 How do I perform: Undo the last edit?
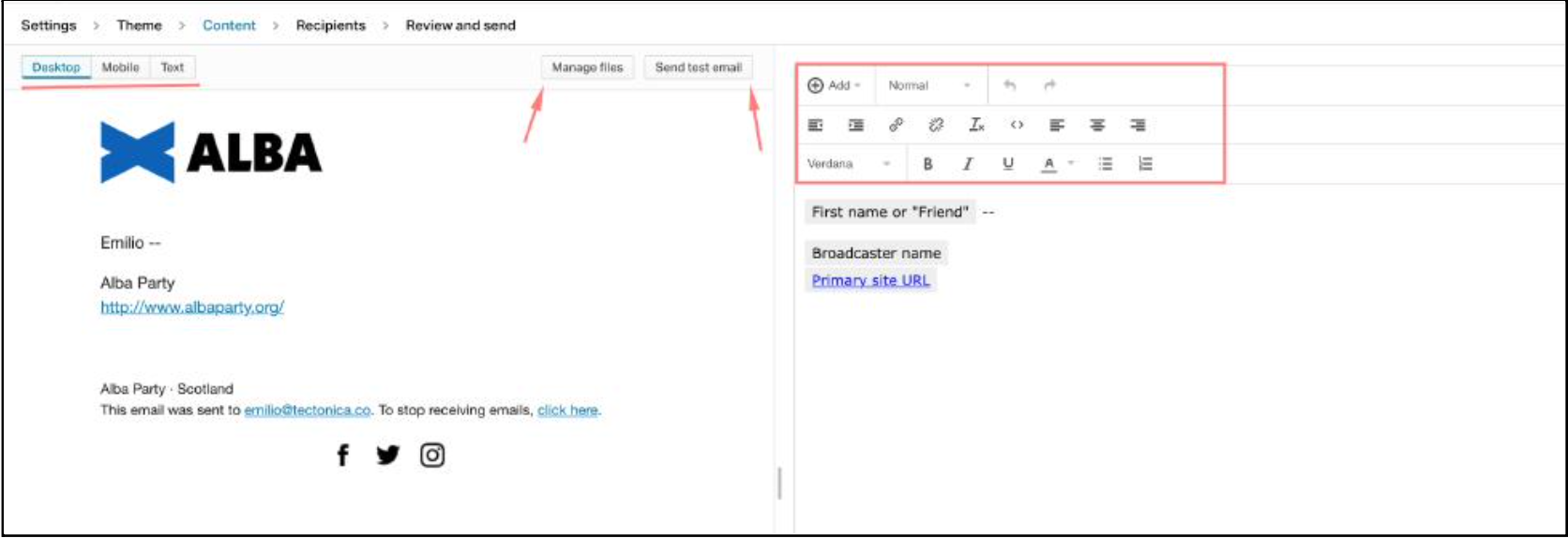click(x=1009, y=85)
